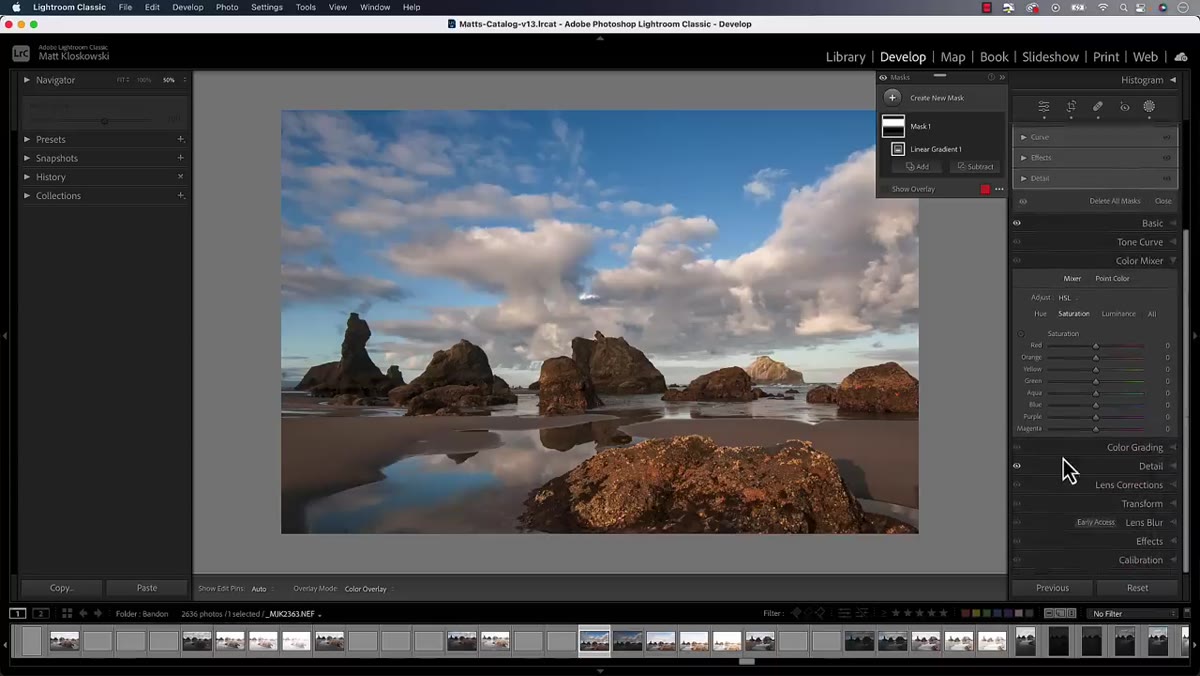This screenshot has width=1200, height=676.
Task: Open the Slideshow module
Action: (1050, 57)
